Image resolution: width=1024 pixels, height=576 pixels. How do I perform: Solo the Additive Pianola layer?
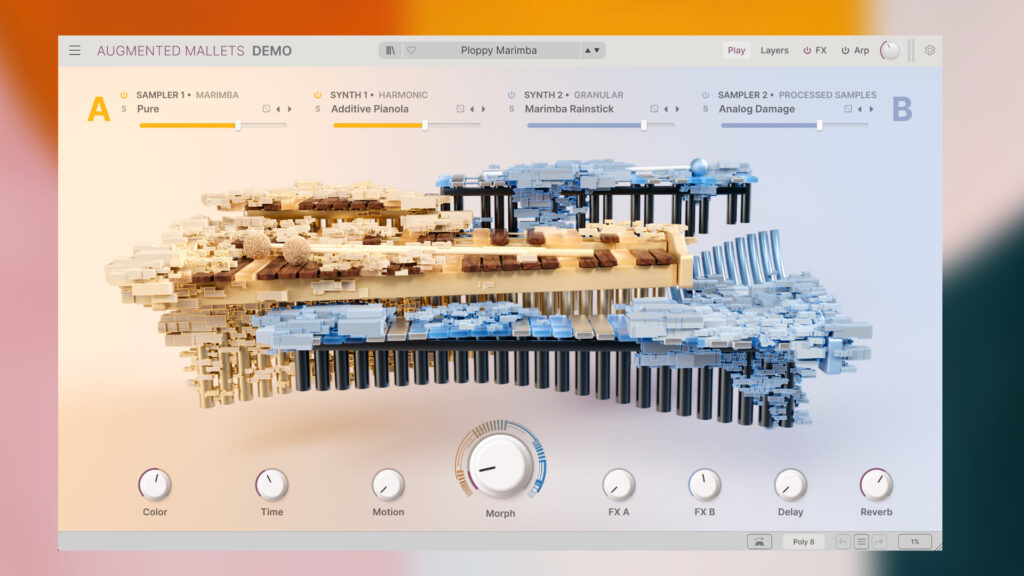coord(319,110)
